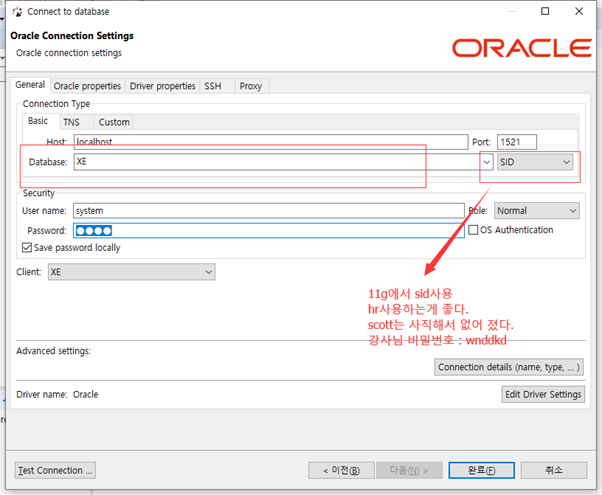The height and width of the screenshot is (495, 602).
Task: Click the 취소 cancel button
Action: tap(554, 470)
